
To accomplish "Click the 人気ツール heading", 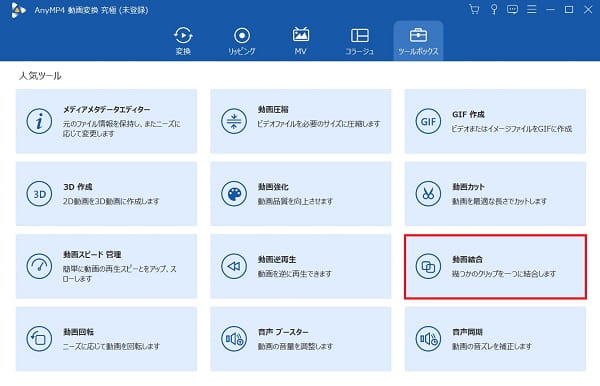I will tap(40, 76).
